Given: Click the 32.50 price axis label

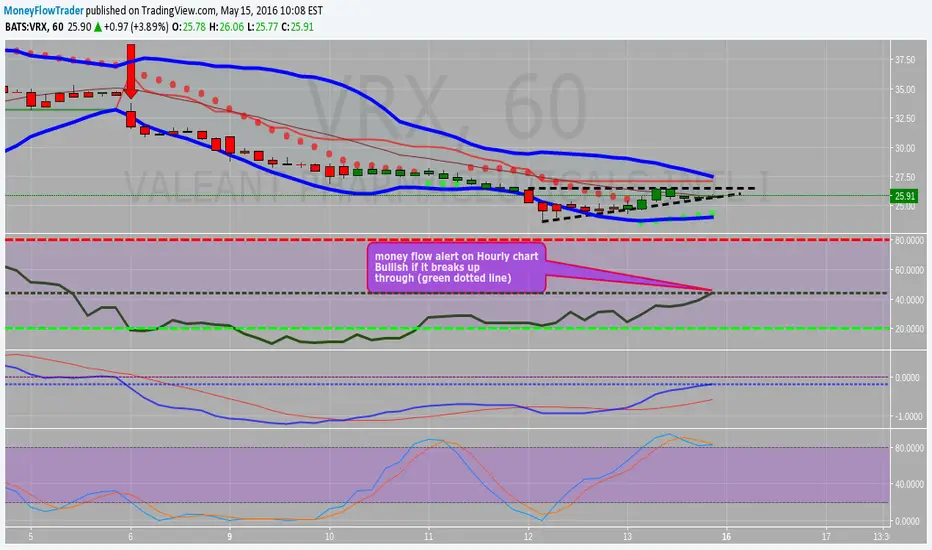Looking at the screenshot, I should (905, 118).
